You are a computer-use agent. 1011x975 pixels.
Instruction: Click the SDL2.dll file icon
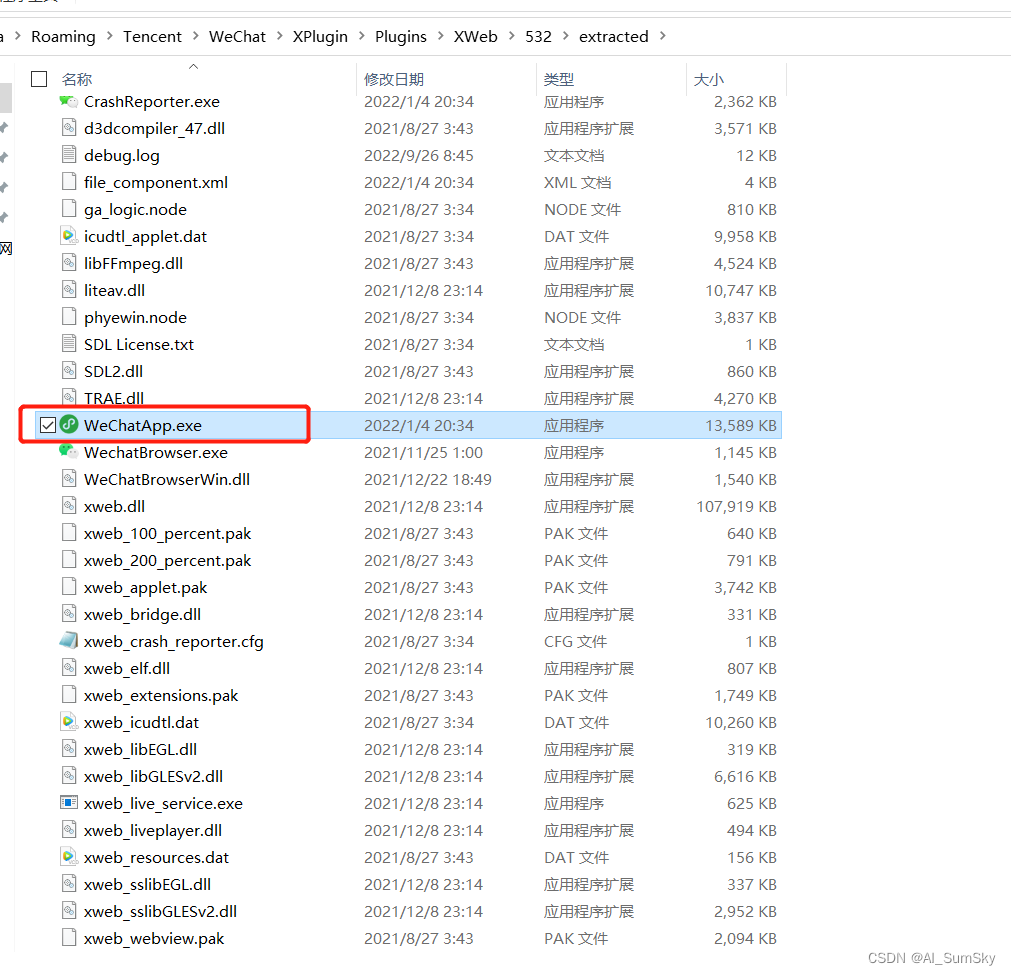pyautogui.click(x=68, y=371)
